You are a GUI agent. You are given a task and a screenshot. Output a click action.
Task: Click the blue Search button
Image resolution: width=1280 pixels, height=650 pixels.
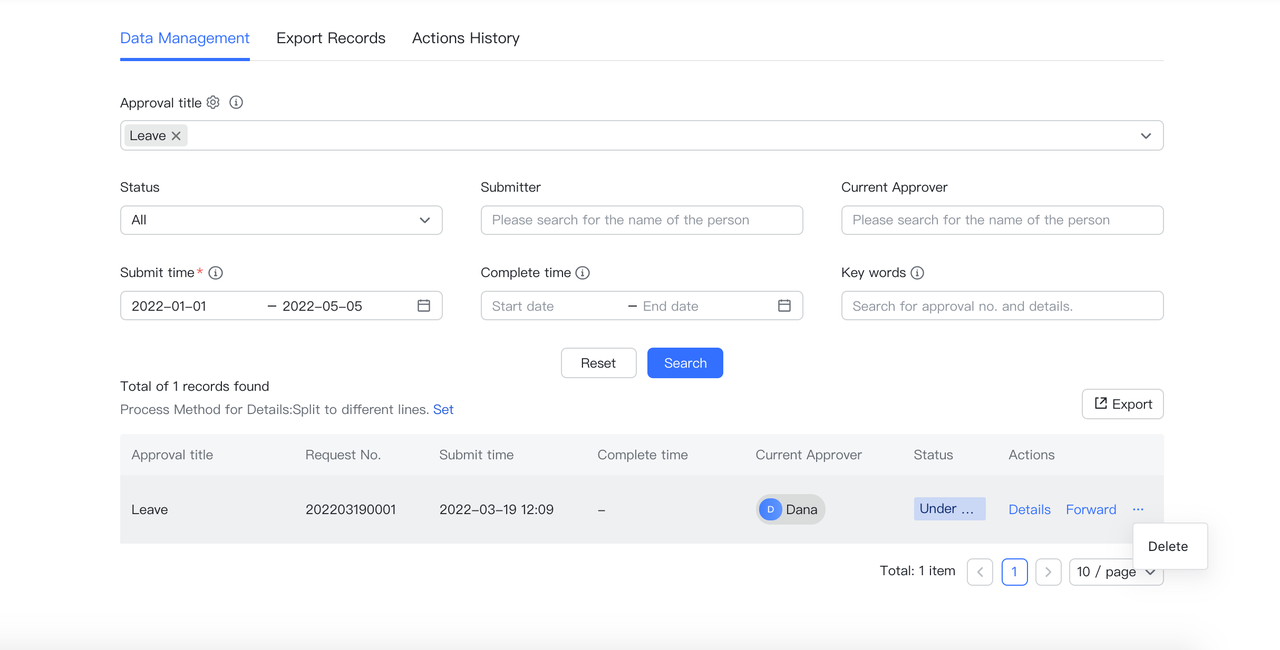(685, 363)
